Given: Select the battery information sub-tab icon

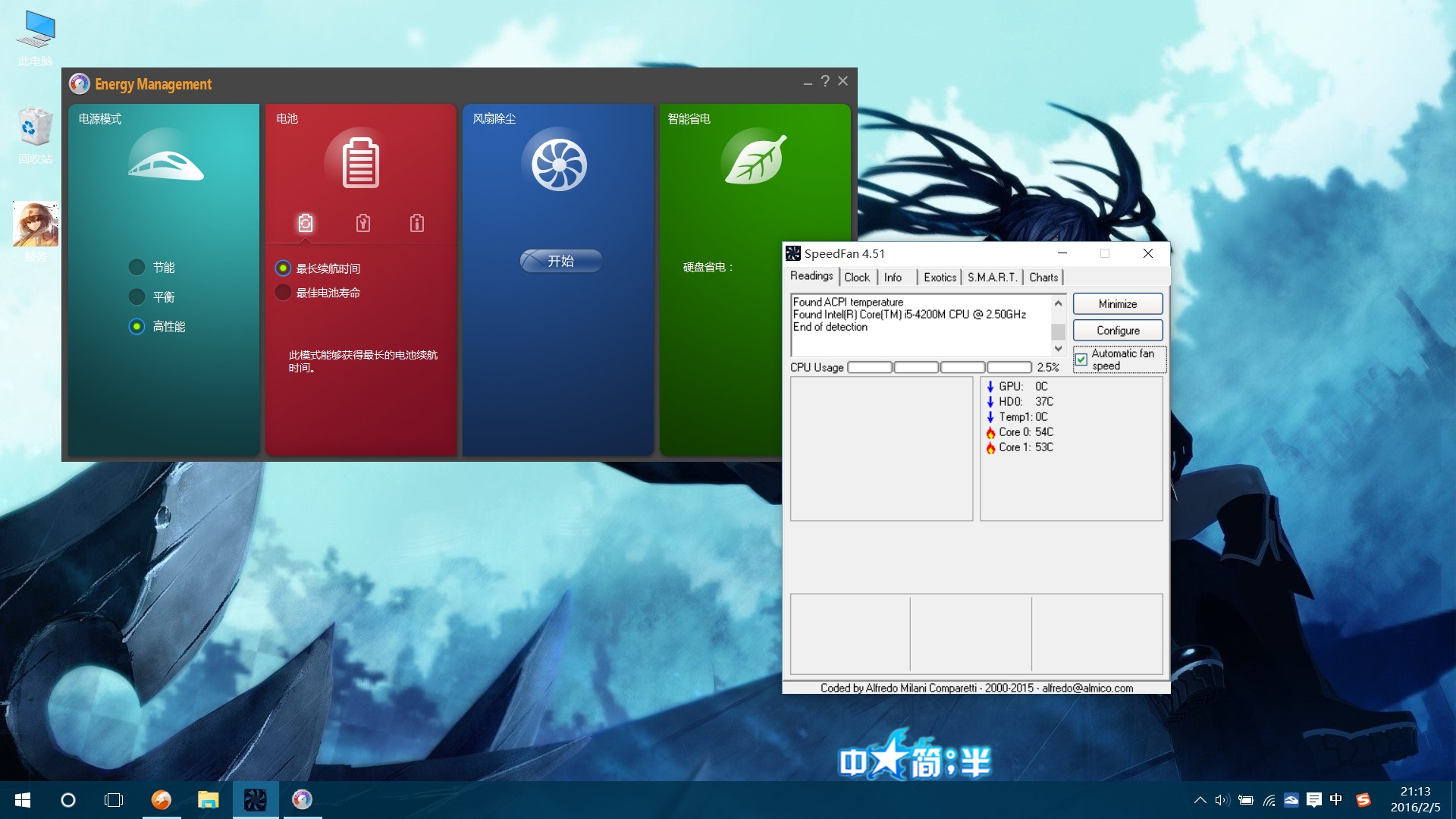Looking at the screenshot, I should coord(417,223).
